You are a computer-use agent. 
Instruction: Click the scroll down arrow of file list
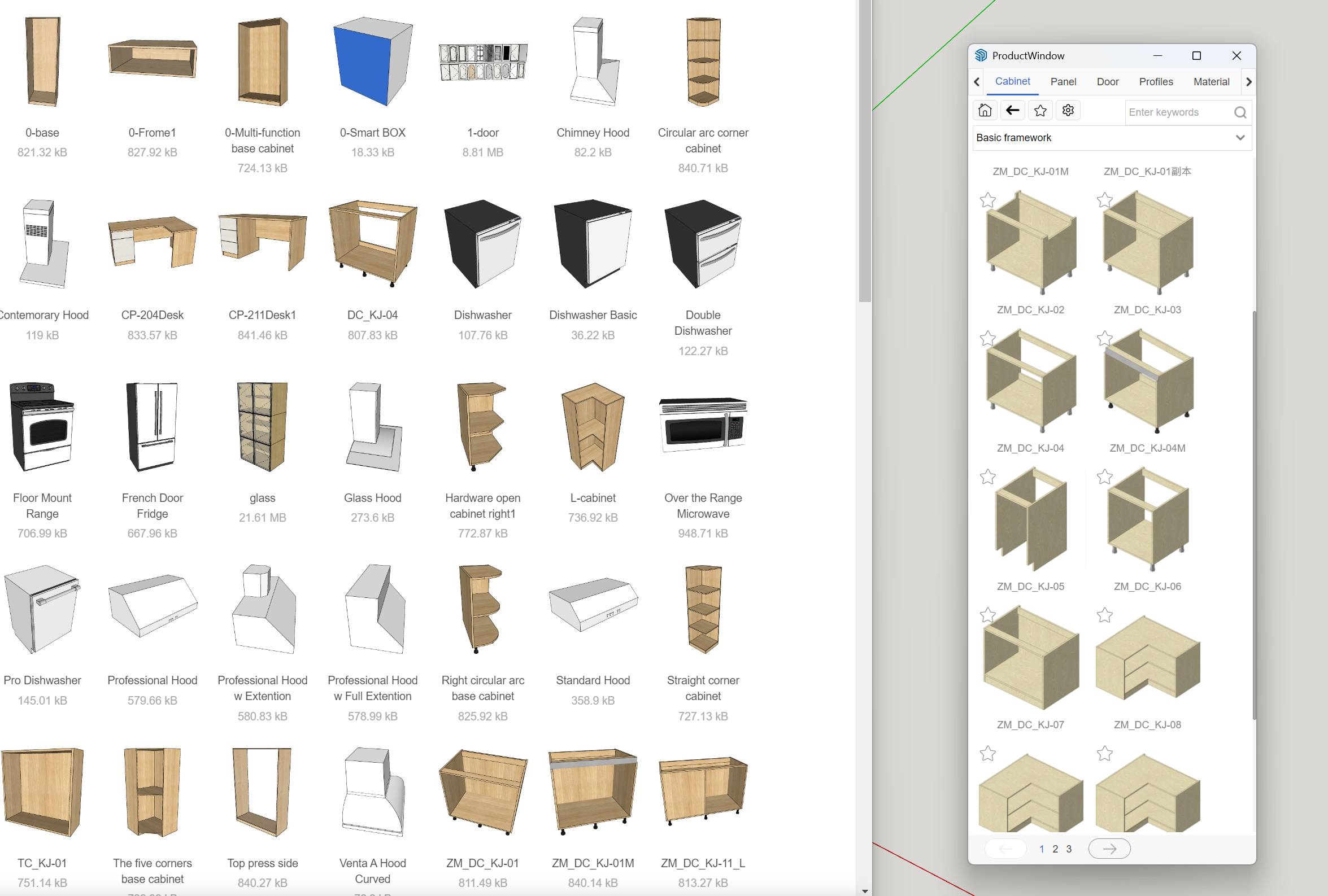pyautogui.click(x=865, y=891)
